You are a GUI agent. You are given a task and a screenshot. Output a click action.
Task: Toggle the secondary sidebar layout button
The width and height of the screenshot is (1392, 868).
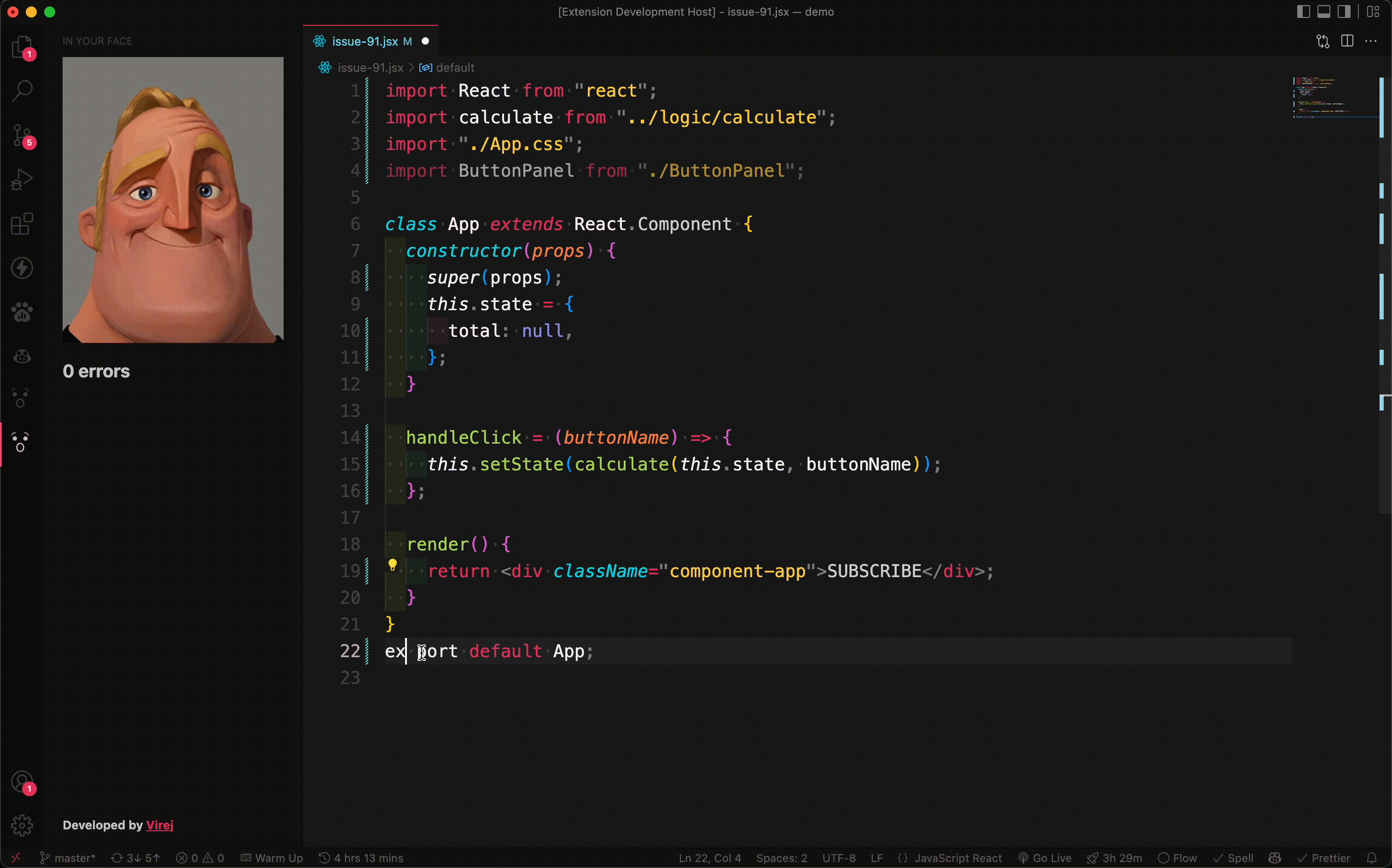pos(1344,12)
